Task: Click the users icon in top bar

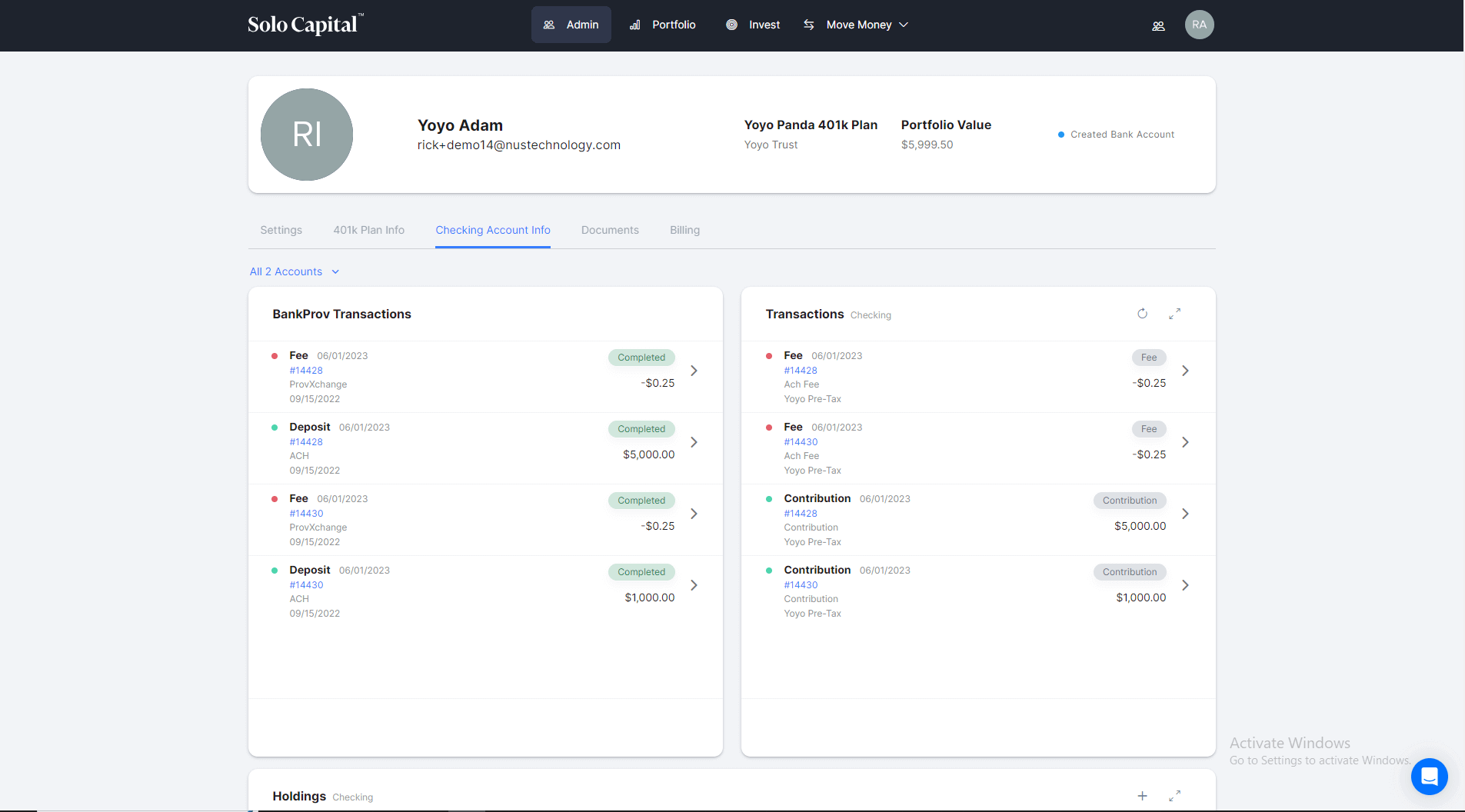Action: point(1158,25)
